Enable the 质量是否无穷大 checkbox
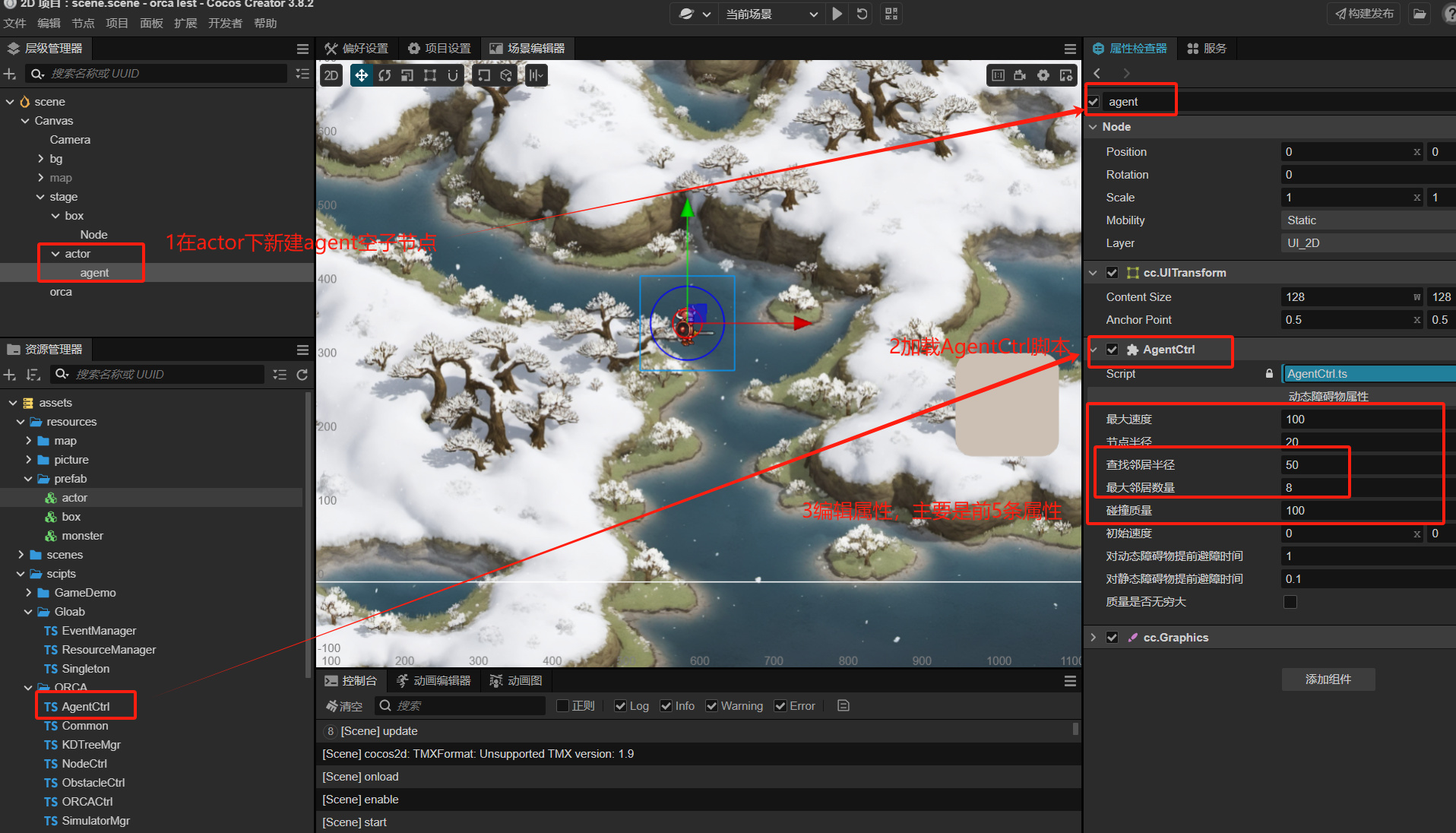This screenshot has width=1456, height=833. click(x=1290, y=602)
